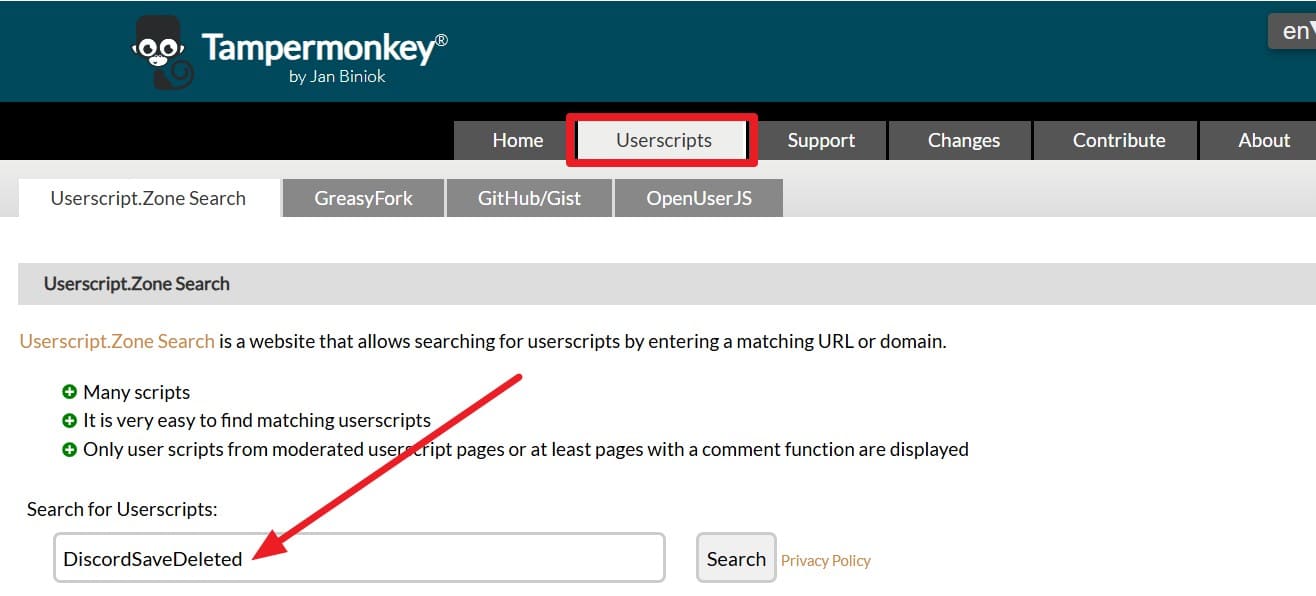Click the 'Search for Userscripts:' label
The height and width of the screenshot is (596, 1316).
122,509
